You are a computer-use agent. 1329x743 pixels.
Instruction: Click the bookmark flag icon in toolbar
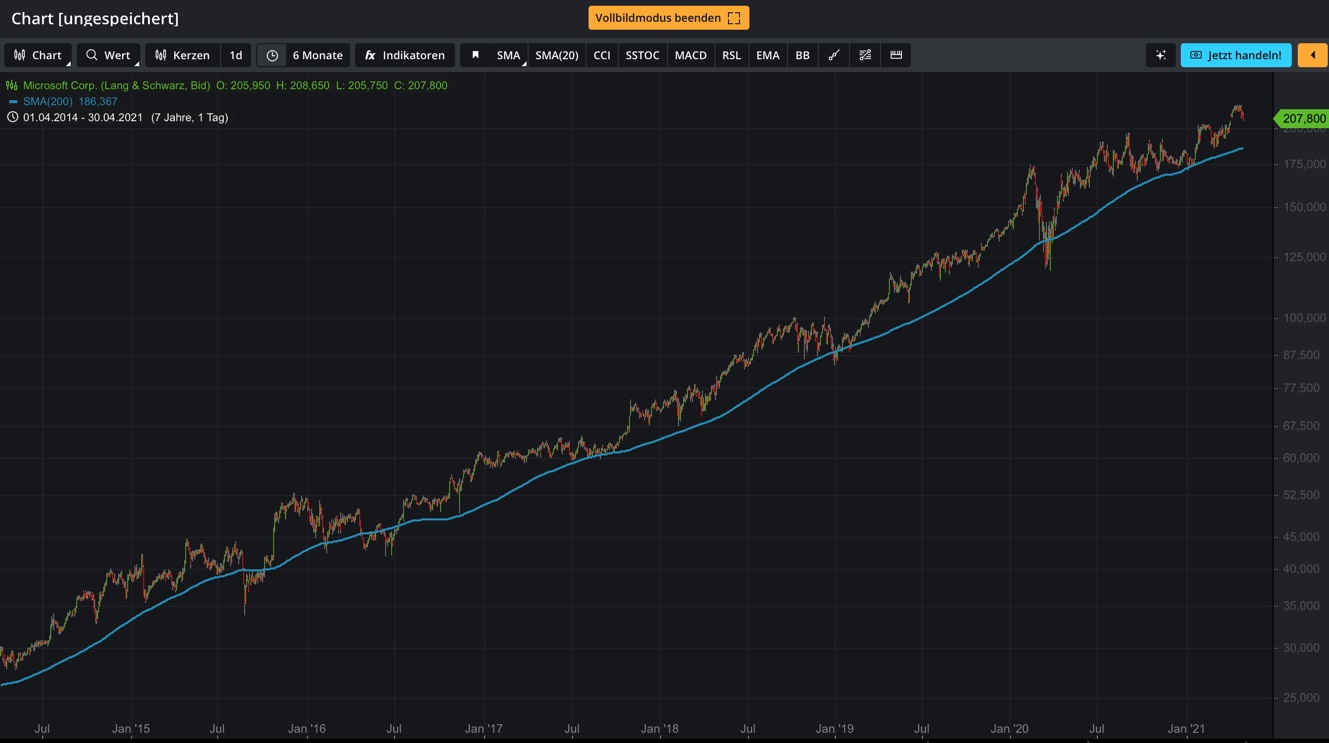(x=475, y=55)
